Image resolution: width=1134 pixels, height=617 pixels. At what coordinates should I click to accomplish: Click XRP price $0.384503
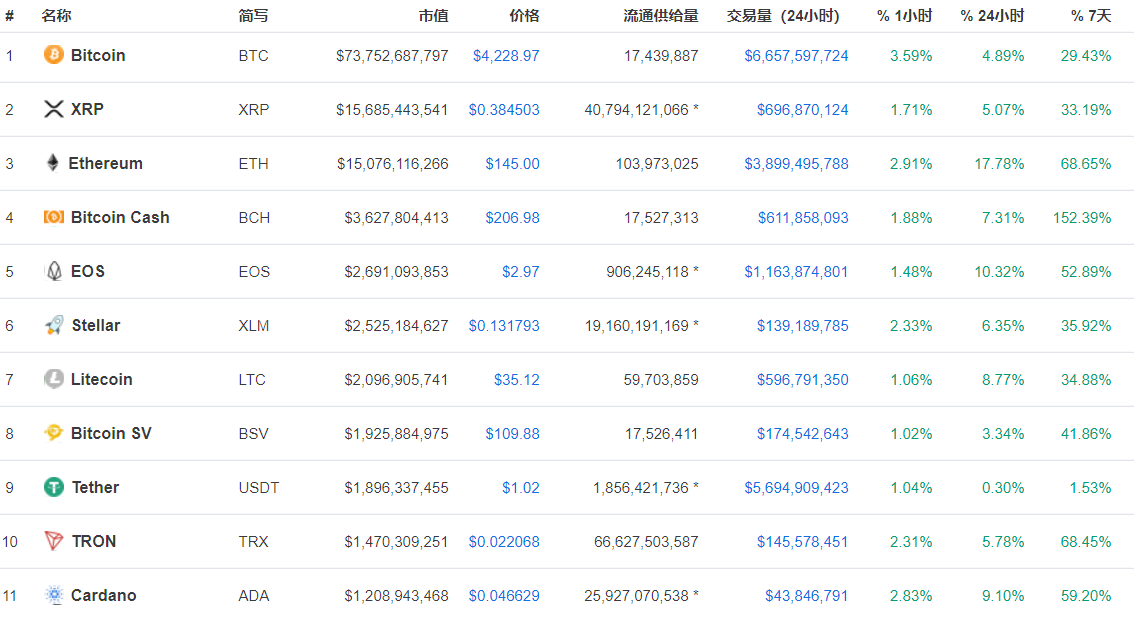(x=504, y=110)
